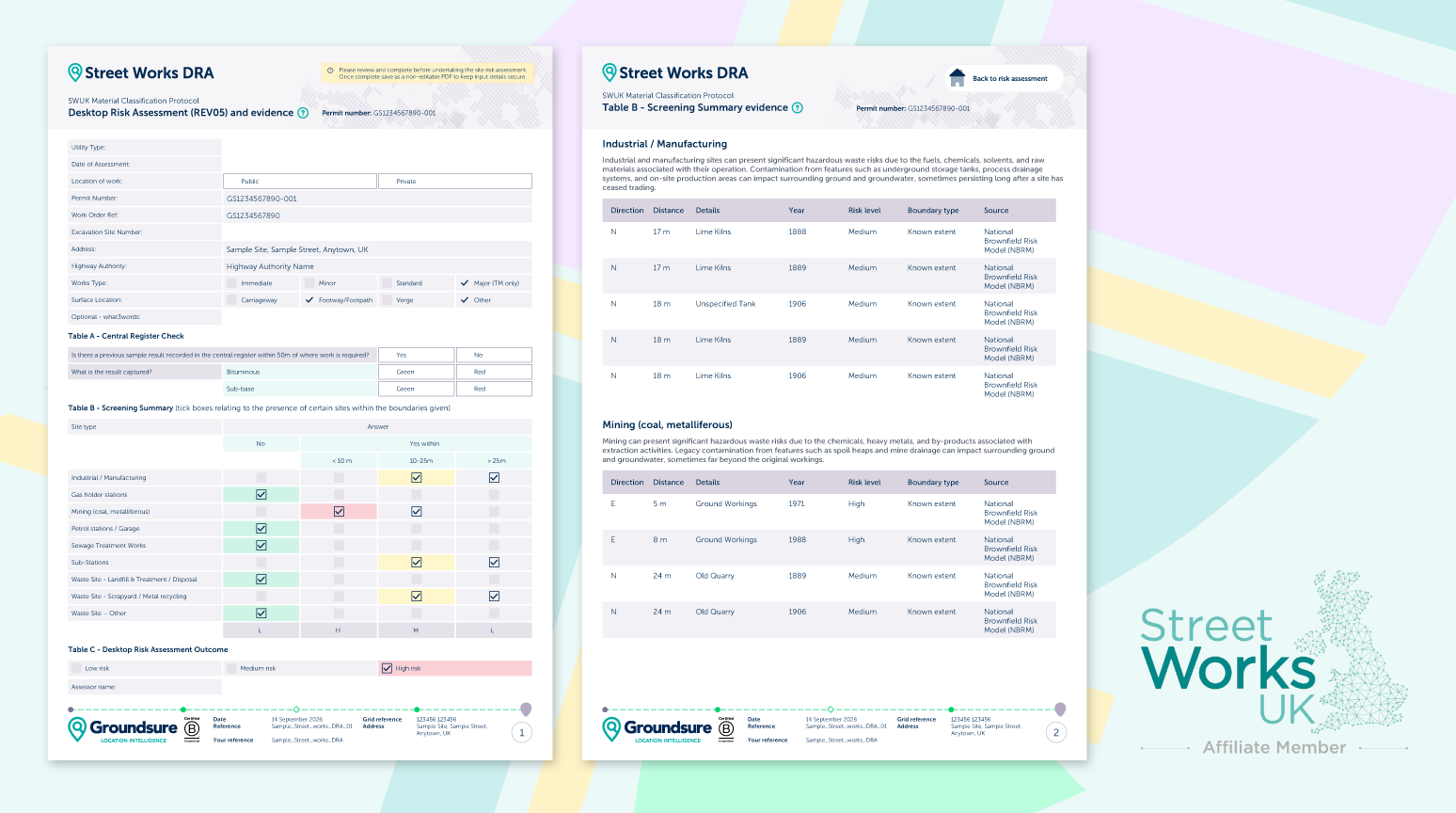Click the year '1971' in the Mining table
The image size is (1456, 813).
pyautogui.click(x=797, y=503)
